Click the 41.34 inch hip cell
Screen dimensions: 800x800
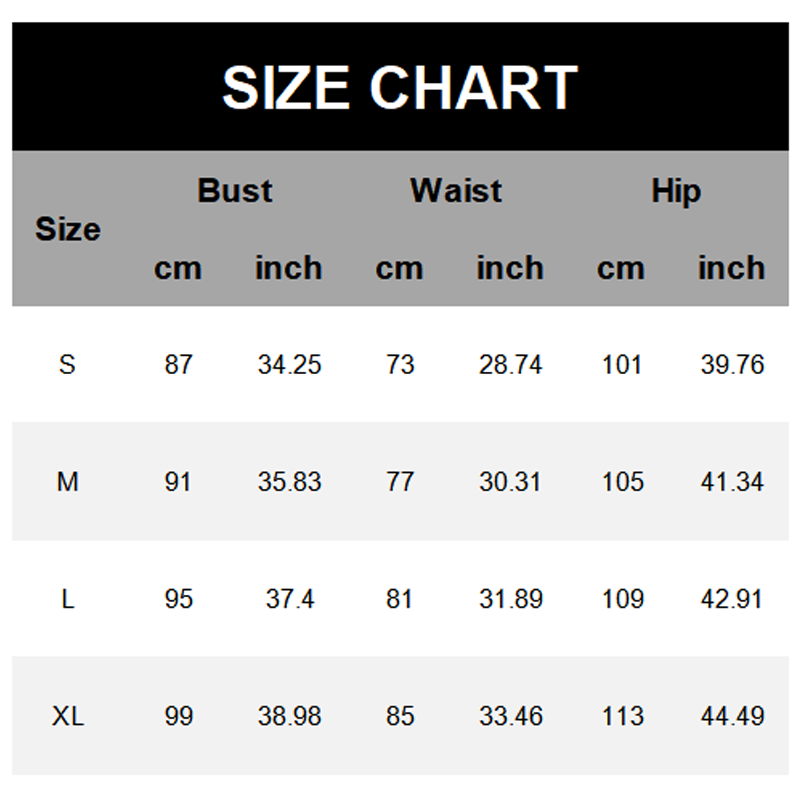(732, 482)
